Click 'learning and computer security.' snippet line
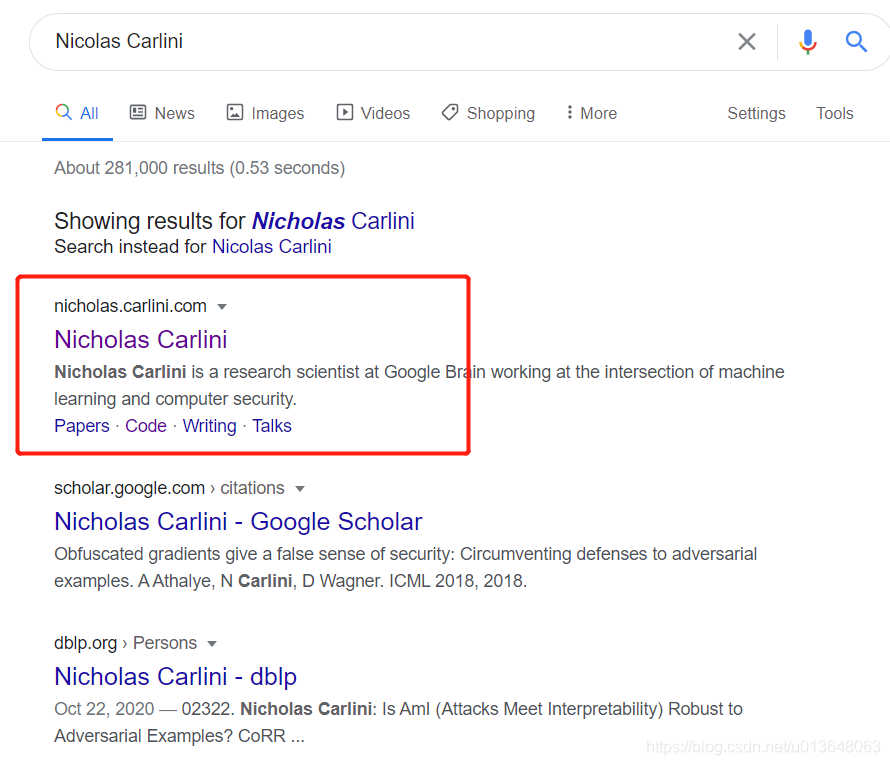 pos(175,399)
